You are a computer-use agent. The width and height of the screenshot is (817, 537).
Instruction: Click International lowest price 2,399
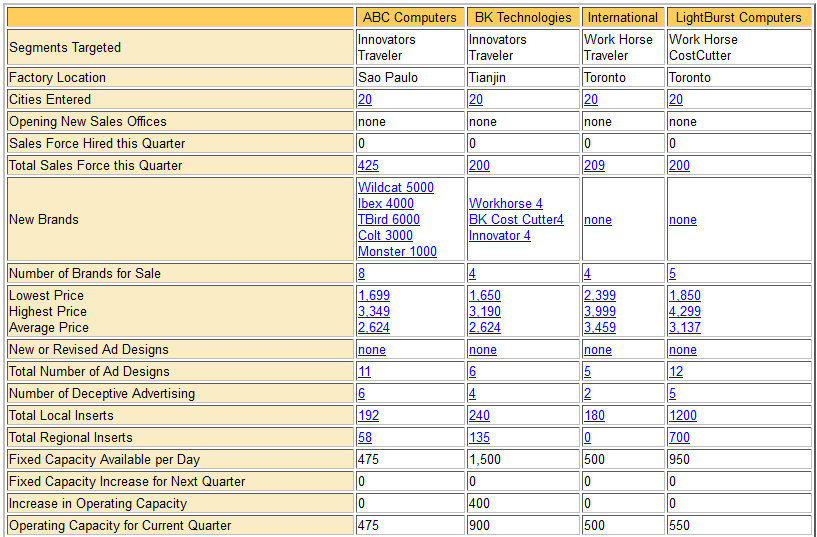click(600, 295)
